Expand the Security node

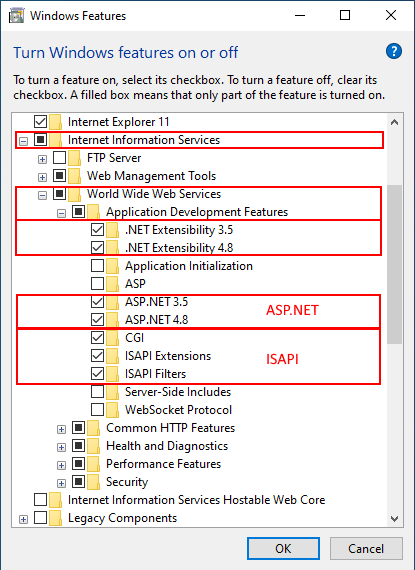pos(61,483)
